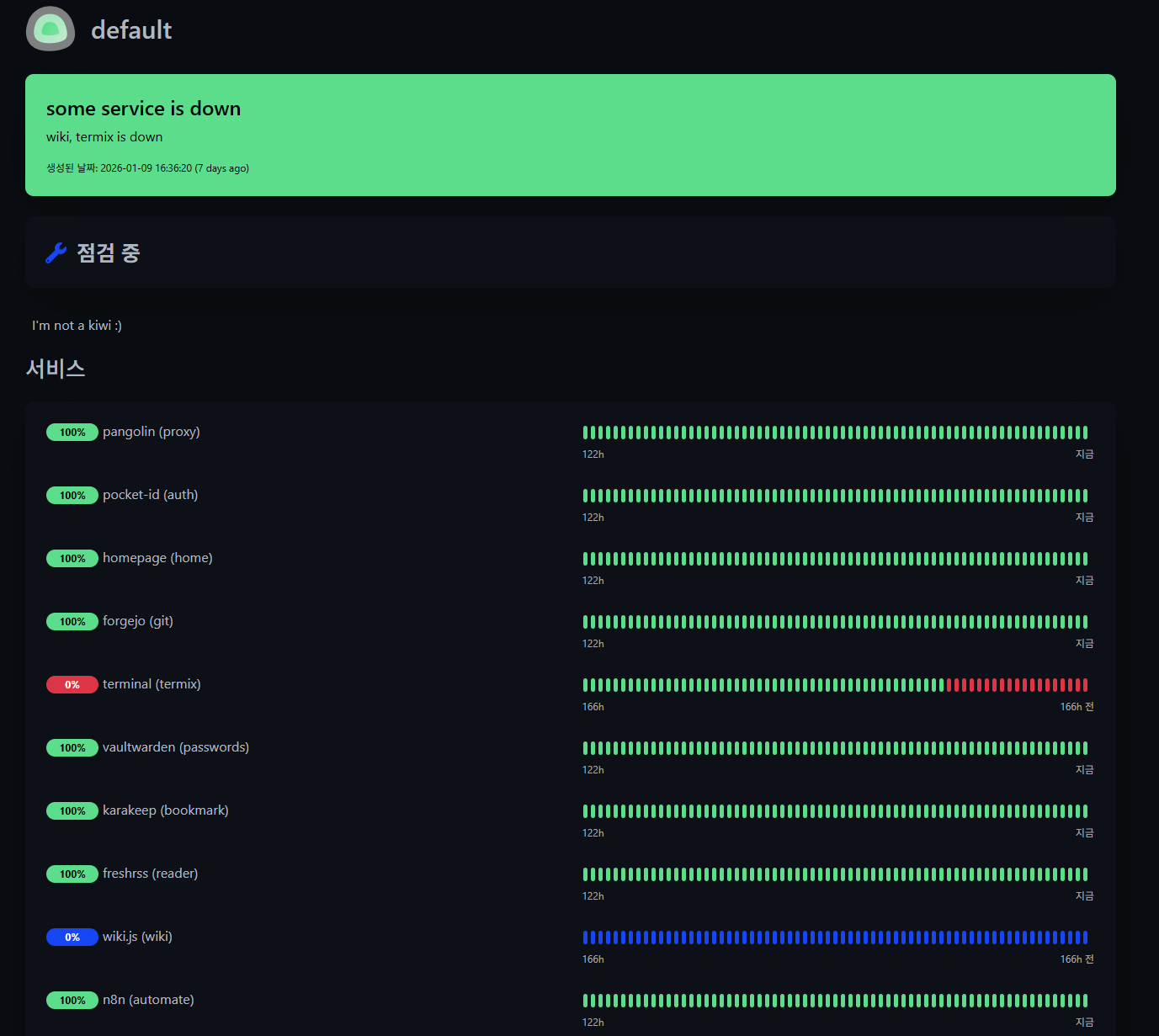Select the karakeep (bookmark) service name
1159x1036 pixels.
[x=165, y=810]
